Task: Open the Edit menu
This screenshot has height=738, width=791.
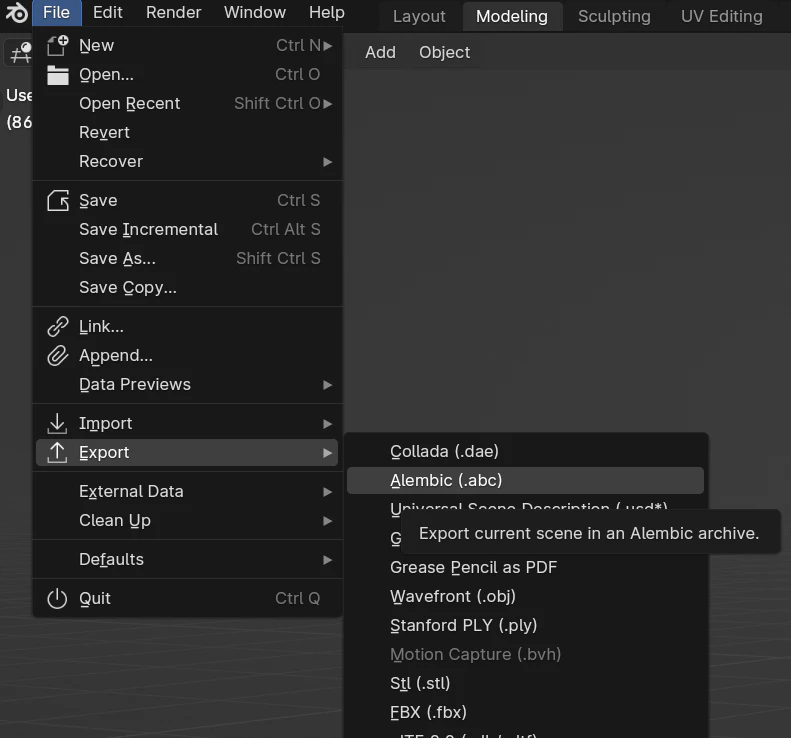Action: 107,13
